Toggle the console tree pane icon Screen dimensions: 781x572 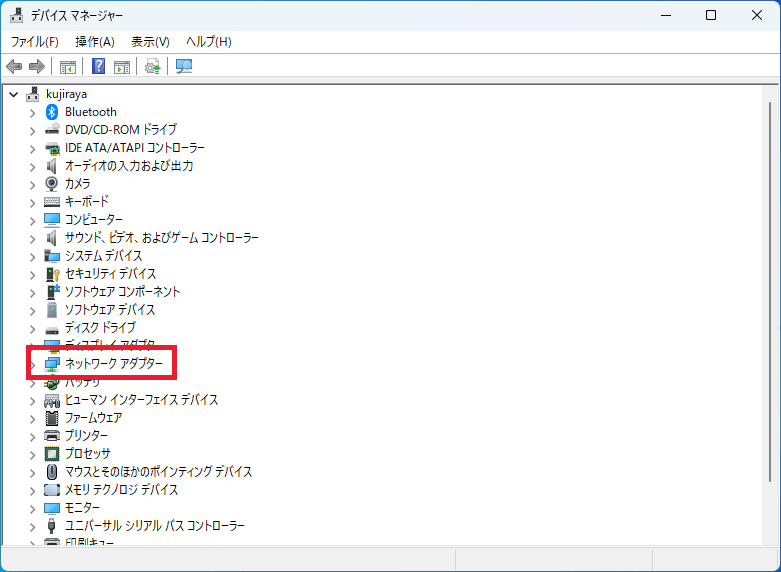click(68, 66)
